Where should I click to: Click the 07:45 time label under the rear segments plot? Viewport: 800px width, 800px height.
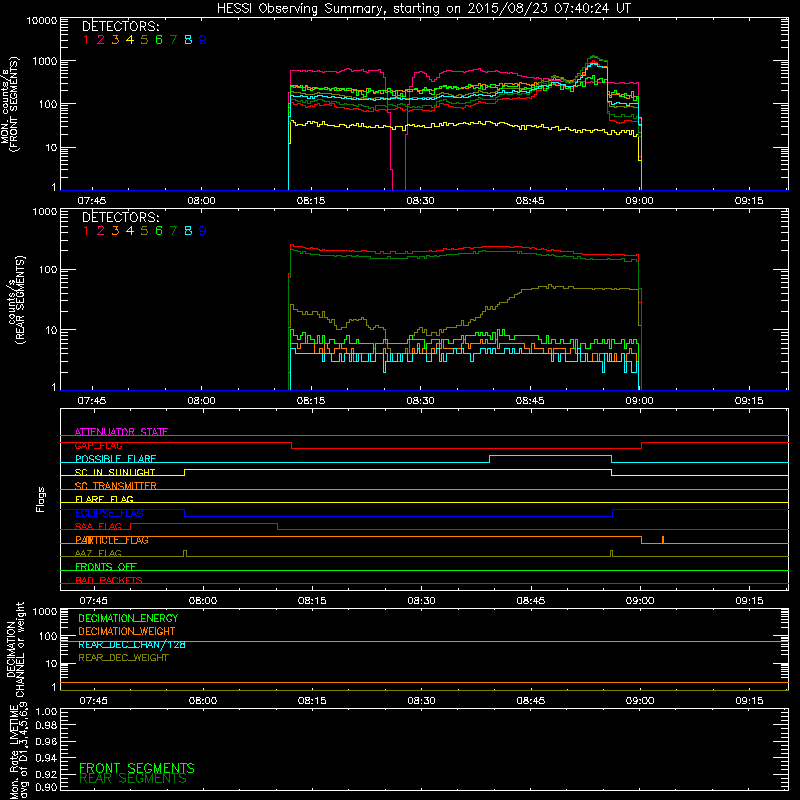(x=92, y=401)
